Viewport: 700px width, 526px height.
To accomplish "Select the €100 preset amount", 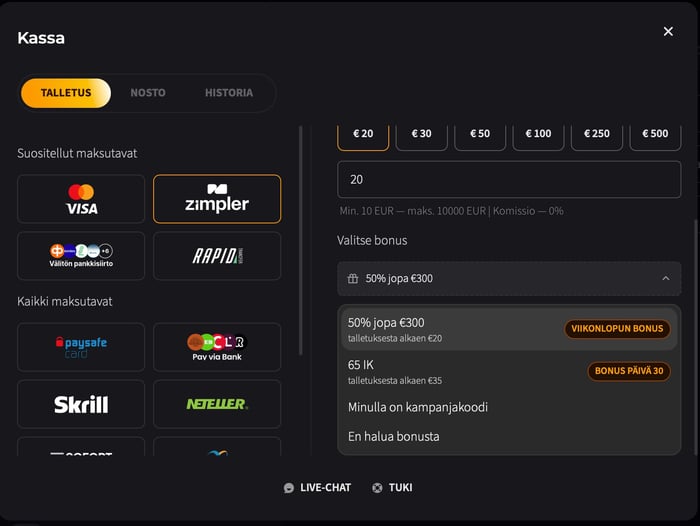I will 538,136.
